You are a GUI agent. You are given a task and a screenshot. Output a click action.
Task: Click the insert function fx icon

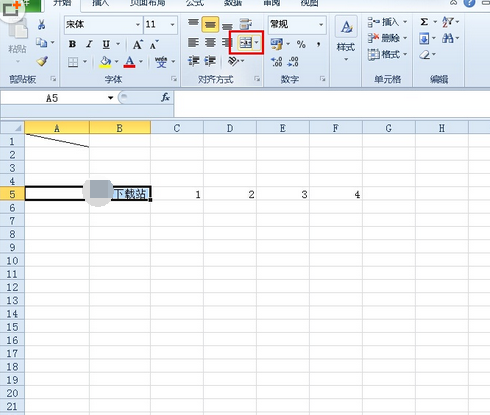pos(165,97)
